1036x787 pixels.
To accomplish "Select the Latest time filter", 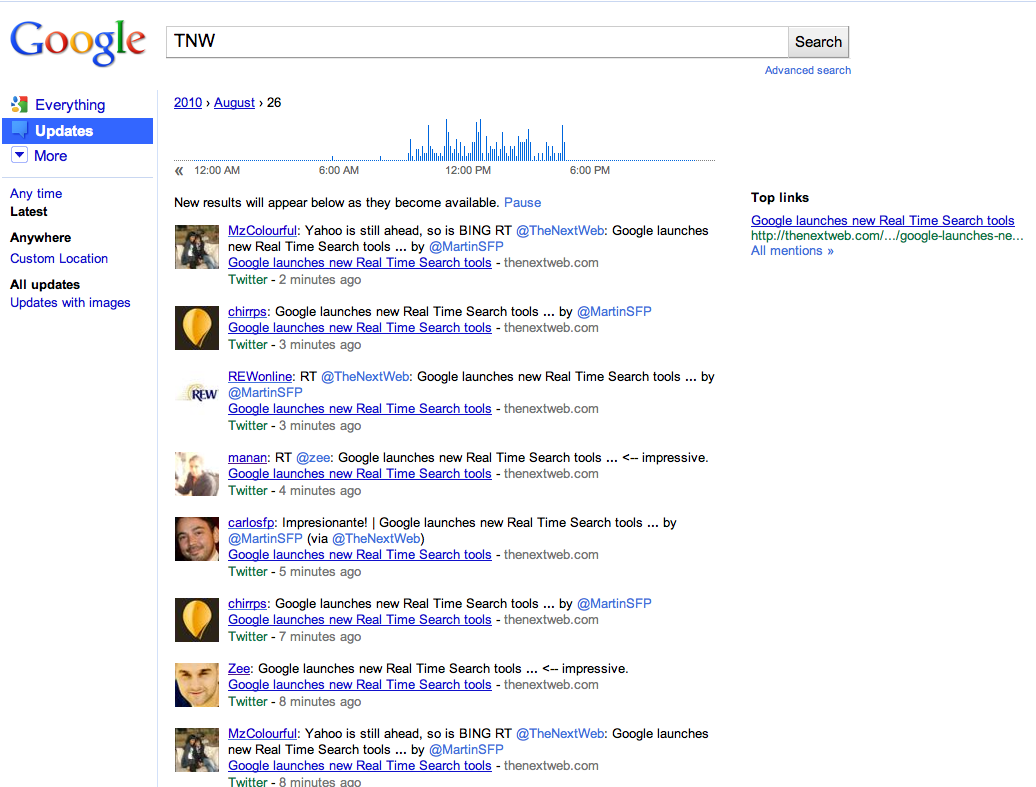I will pos(28,211).
